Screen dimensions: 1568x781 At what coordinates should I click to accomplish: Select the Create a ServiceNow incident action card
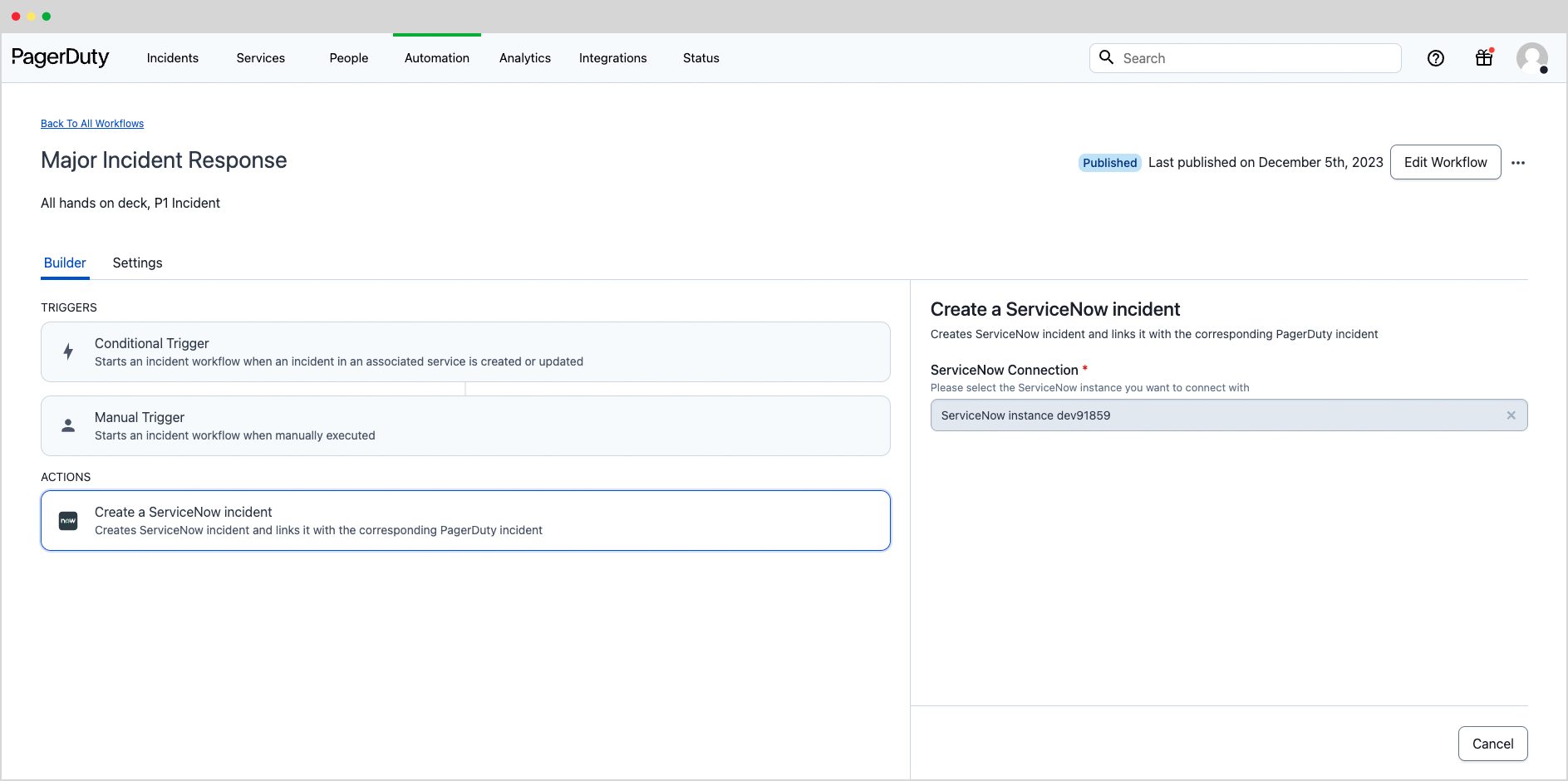coord(465,520)
